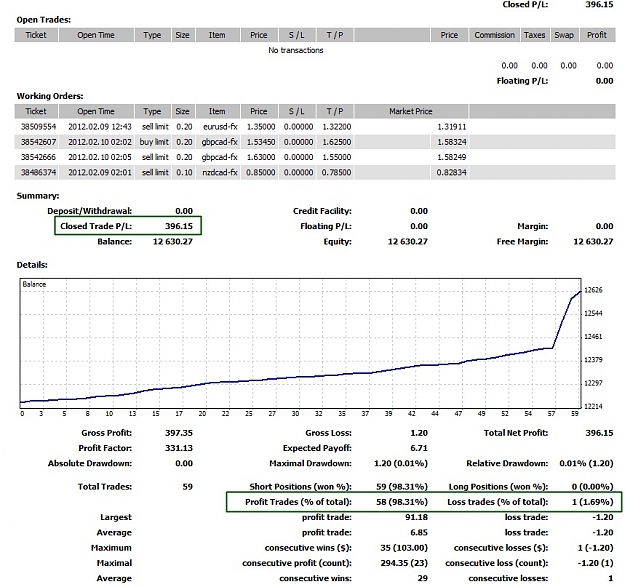Select ticket number 38509554
The width and height of the screenshot is (625, 587).
point(38,127)
